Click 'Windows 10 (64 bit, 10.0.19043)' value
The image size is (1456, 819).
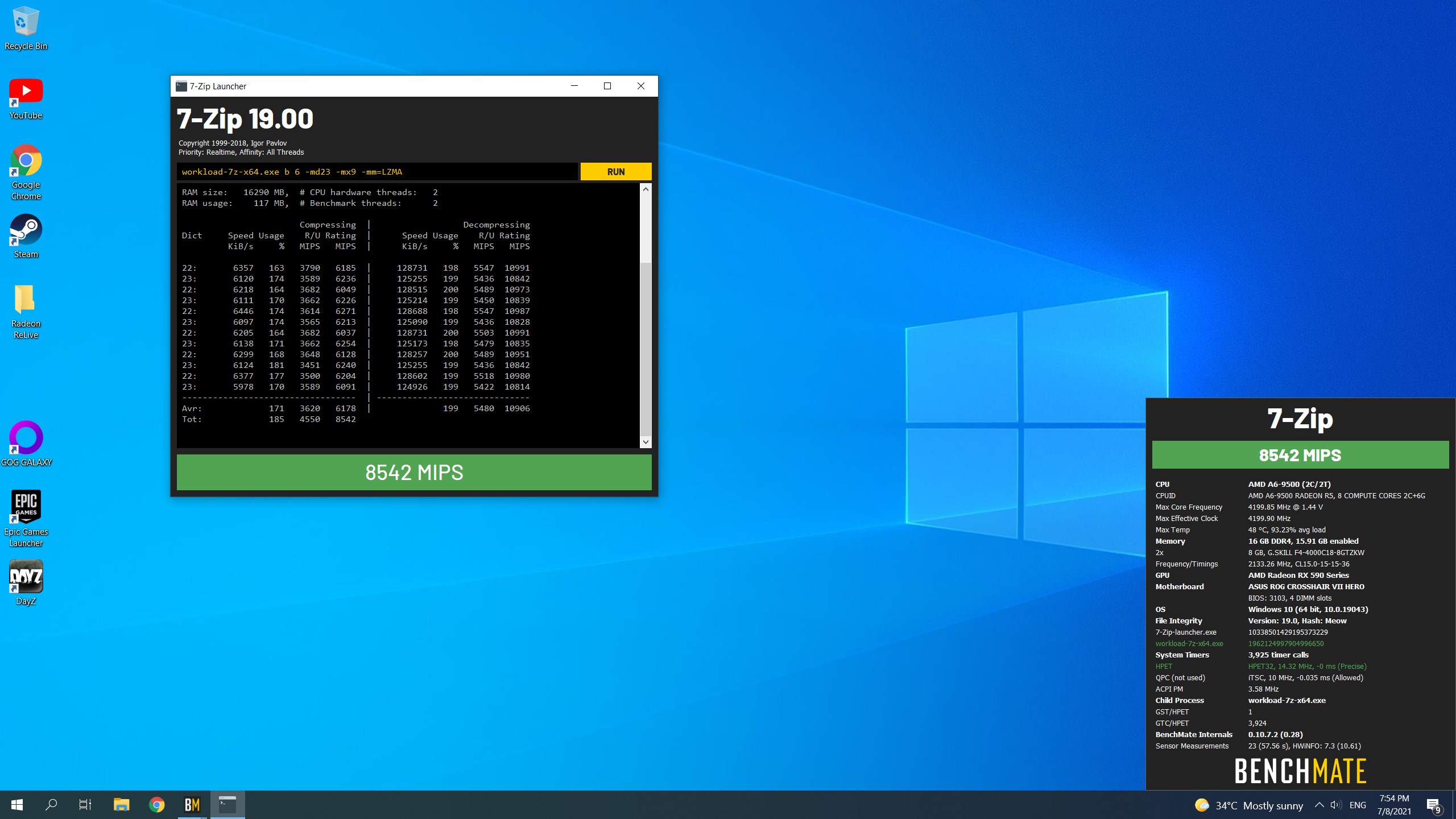[1308, 610]
